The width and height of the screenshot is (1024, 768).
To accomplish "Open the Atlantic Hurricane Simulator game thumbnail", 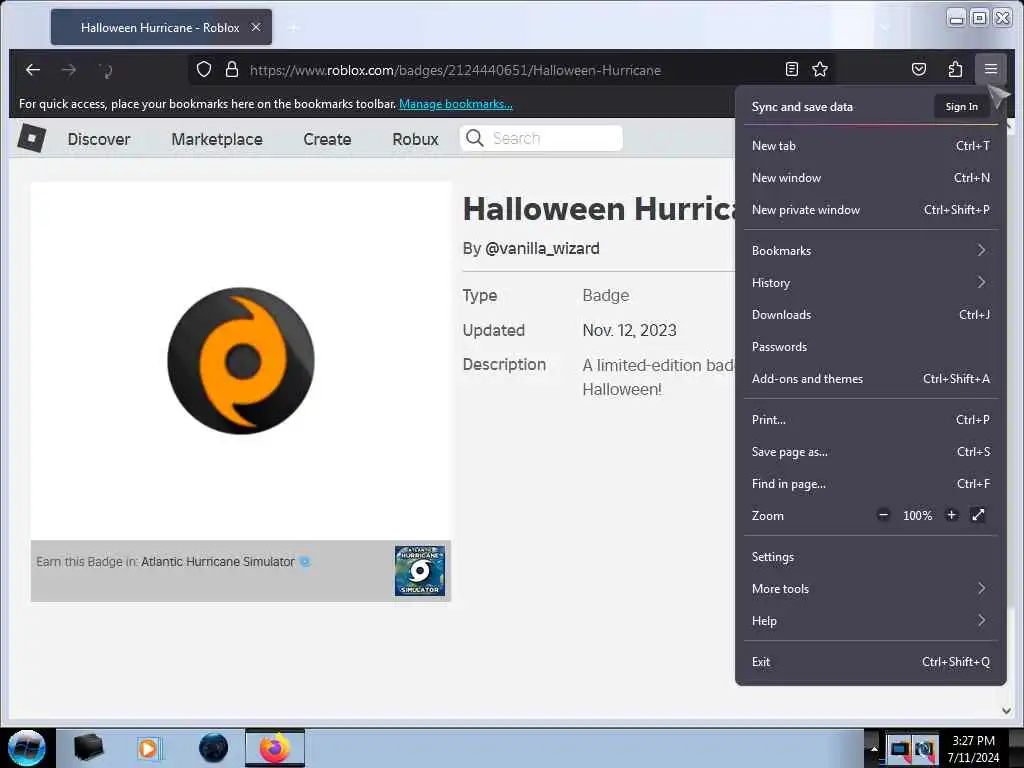I will click(x=419, y=571).
